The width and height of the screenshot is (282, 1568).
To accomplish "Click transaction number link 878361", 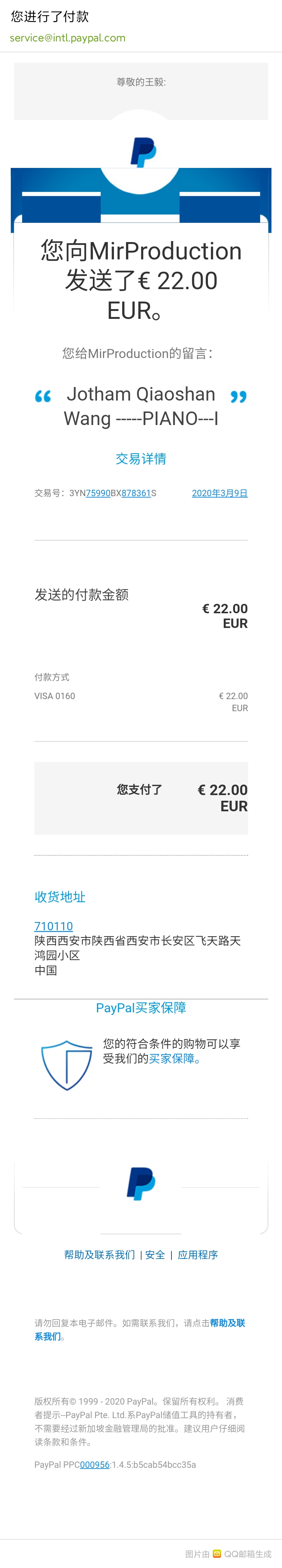I will tap(136, 493).
